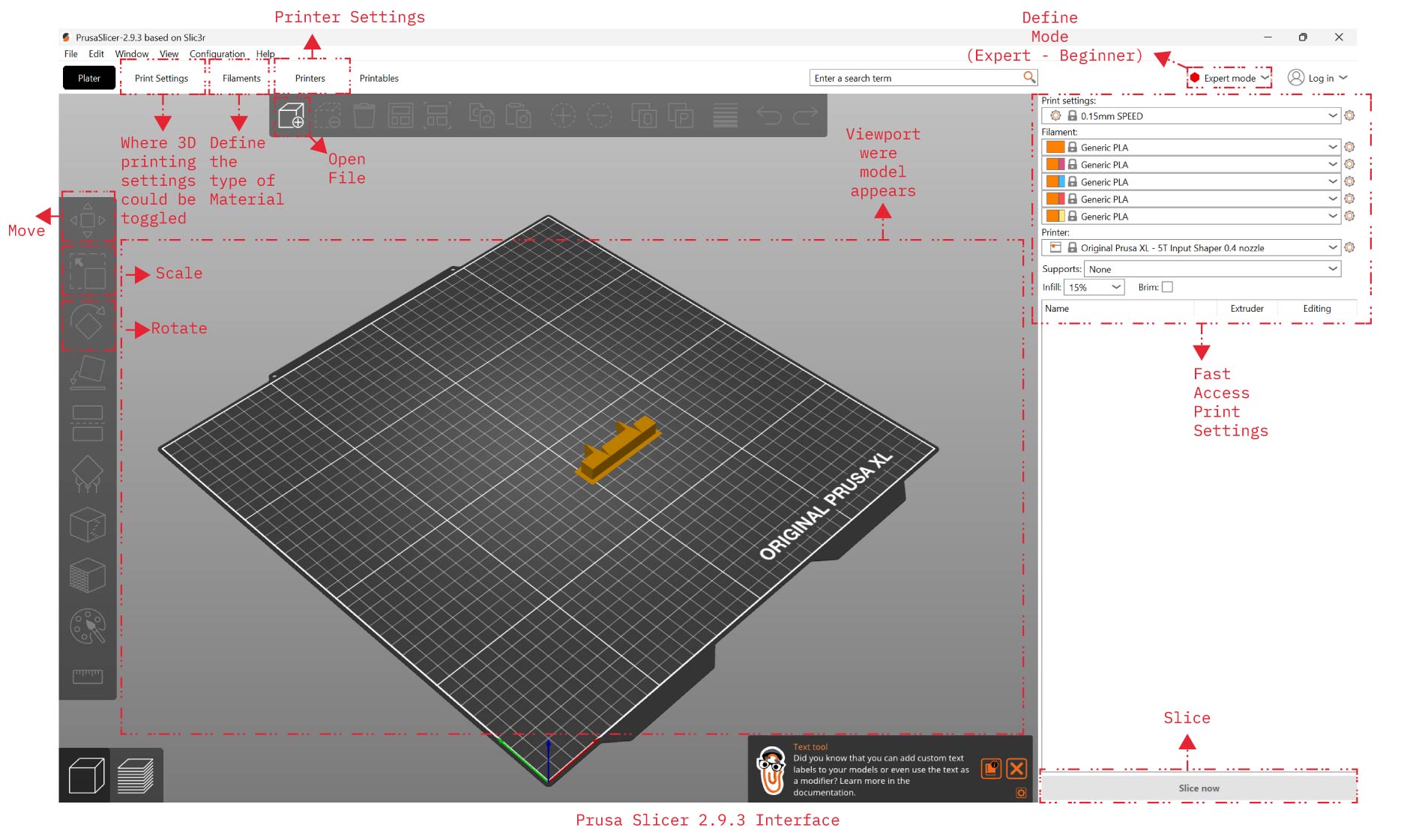Open the Multimaterial painting palette tool
Image resolution: width=1416 pixels, height=840 pixels.
click(x=88, y=626)
